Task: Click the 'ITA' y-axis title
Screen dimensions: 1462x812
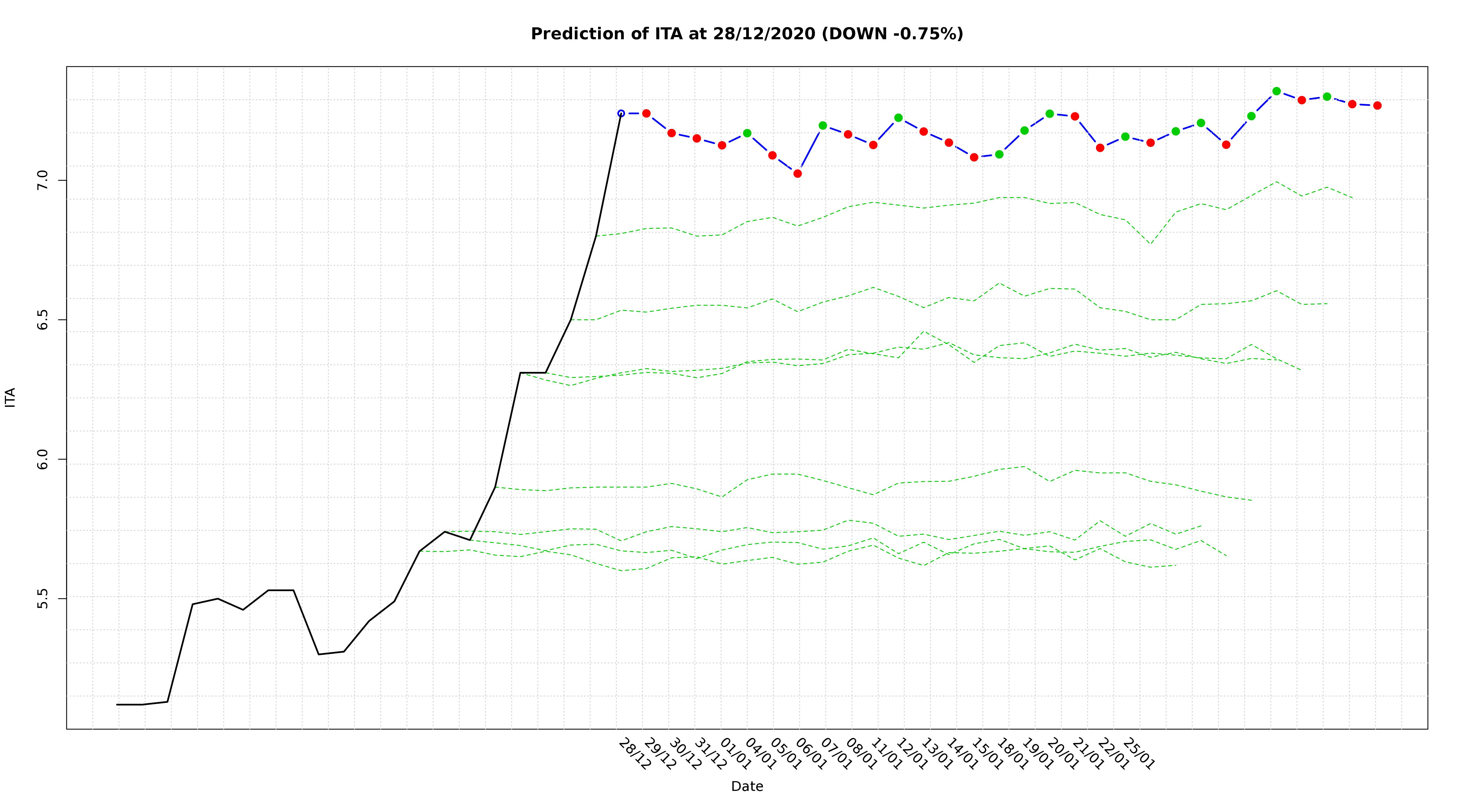Action: click(x=10, y=397)
